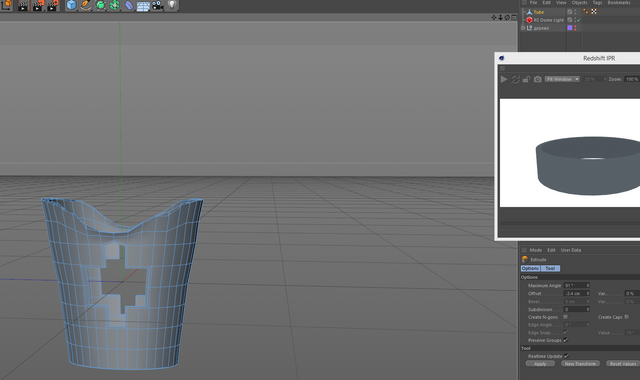Select the Tube object in Object Manager
Viewport: 640px width, 380px height.
(x=539, y=12)
